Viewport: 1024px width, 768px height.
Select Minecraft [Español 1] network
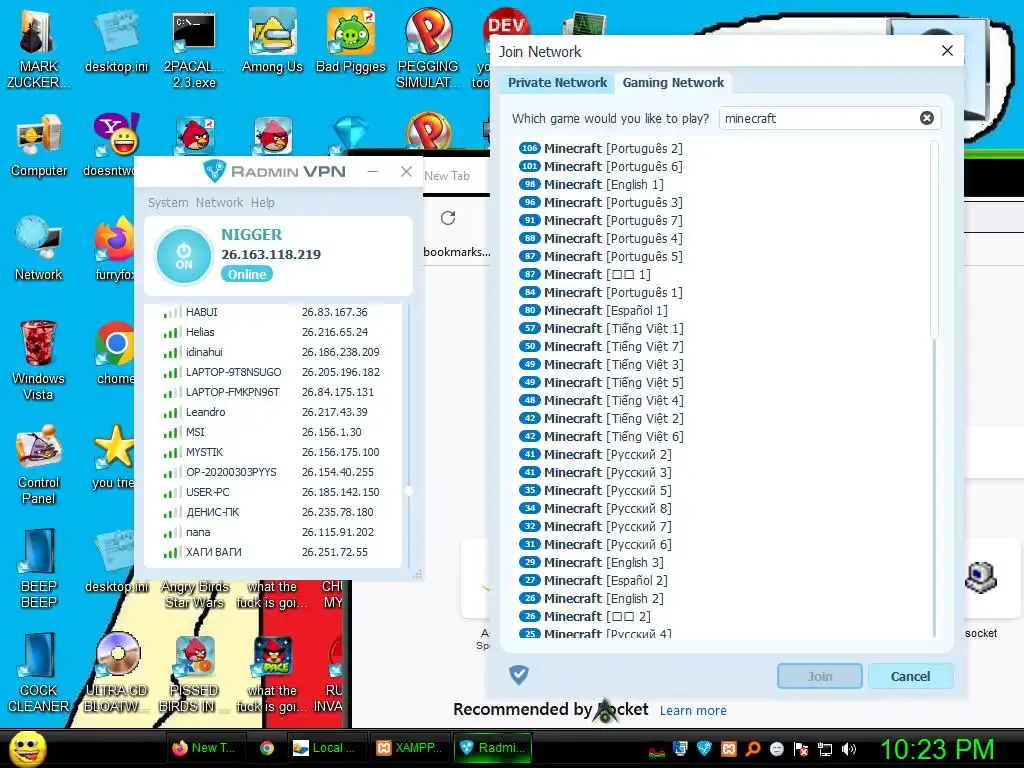[593, 310]
